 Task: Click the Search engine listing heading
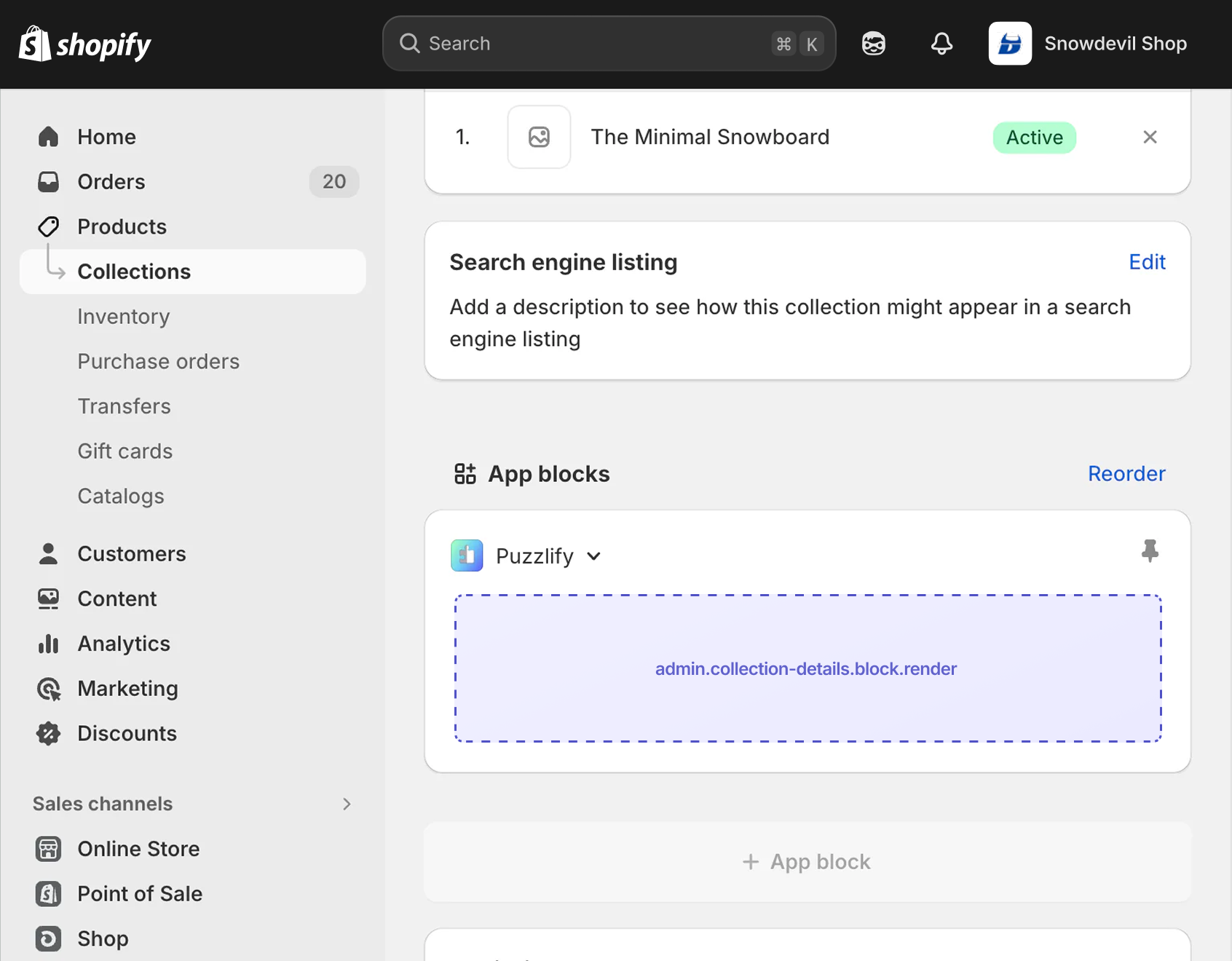coord(564,262)
